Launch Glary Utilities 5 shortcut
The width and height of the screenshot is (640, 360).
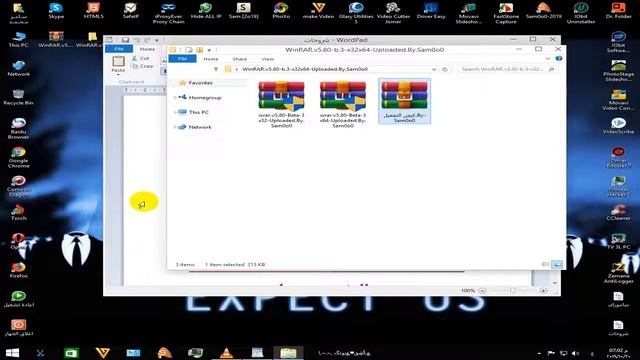point(356,13)
